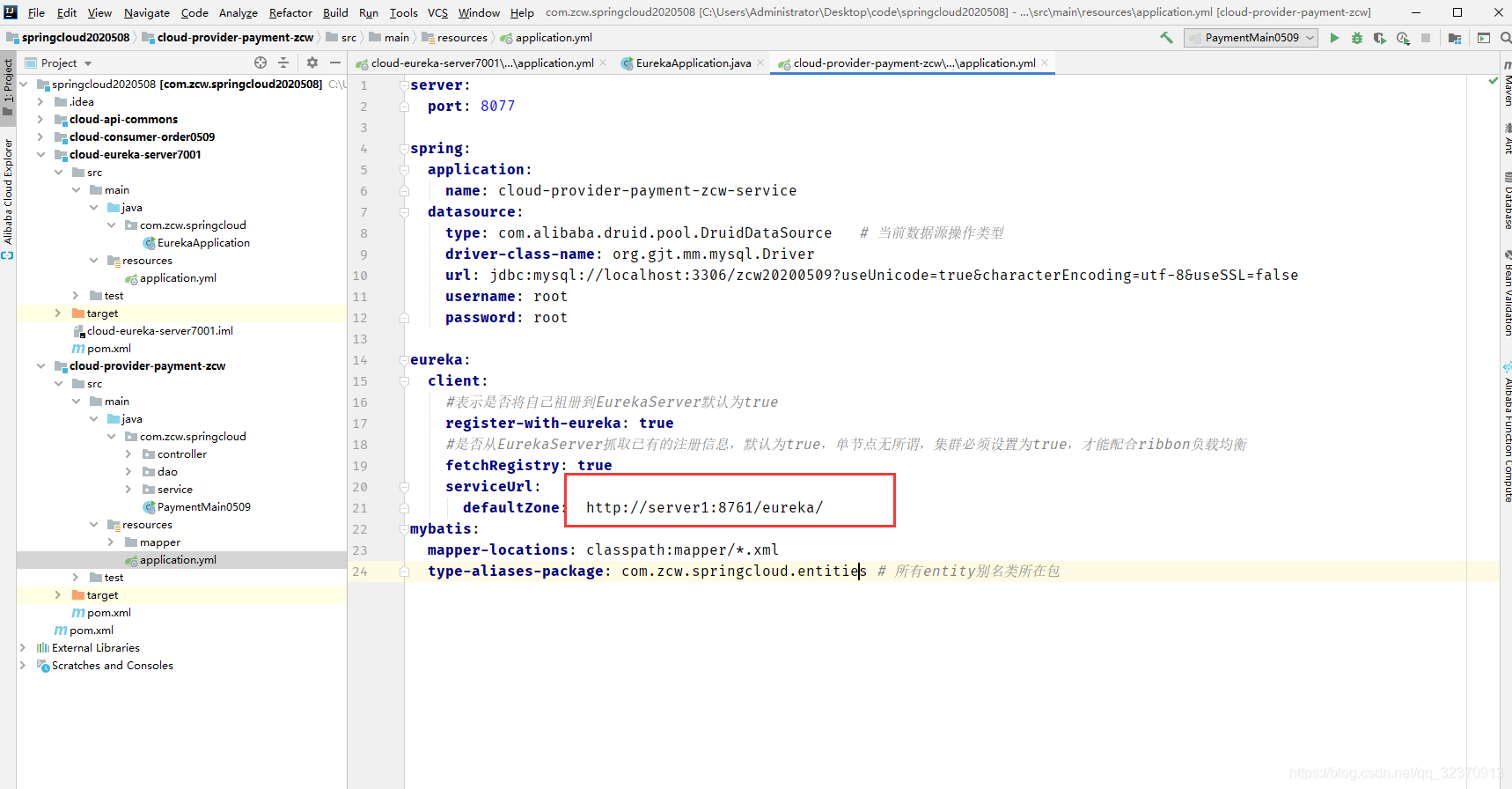Toggle the 1: Project side tab
The height and width of the screenshot is (789, 1512).
tap(8, 86)
